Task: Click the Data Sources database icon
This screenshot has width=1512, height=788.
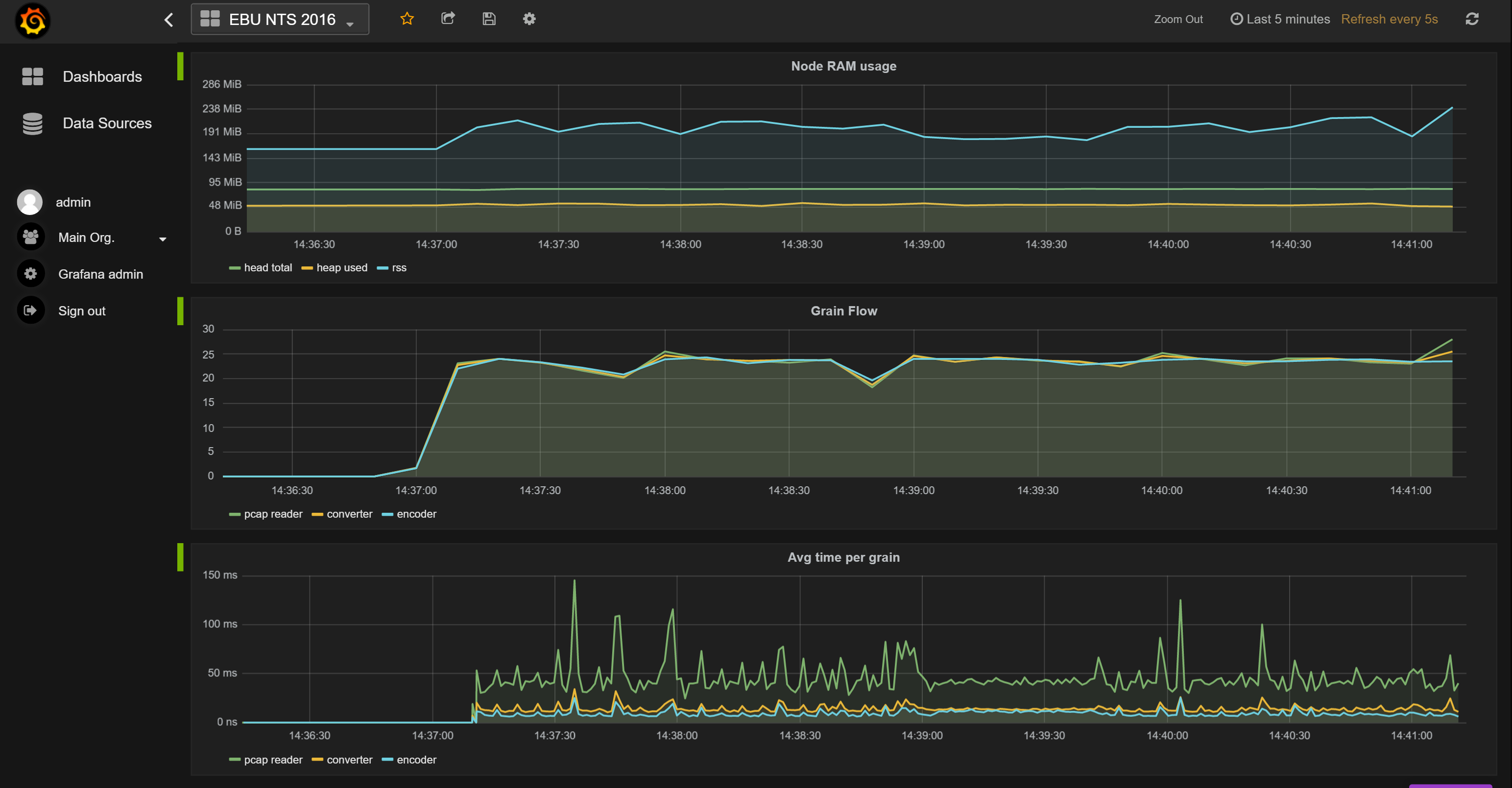Action: tap(32, 123)
